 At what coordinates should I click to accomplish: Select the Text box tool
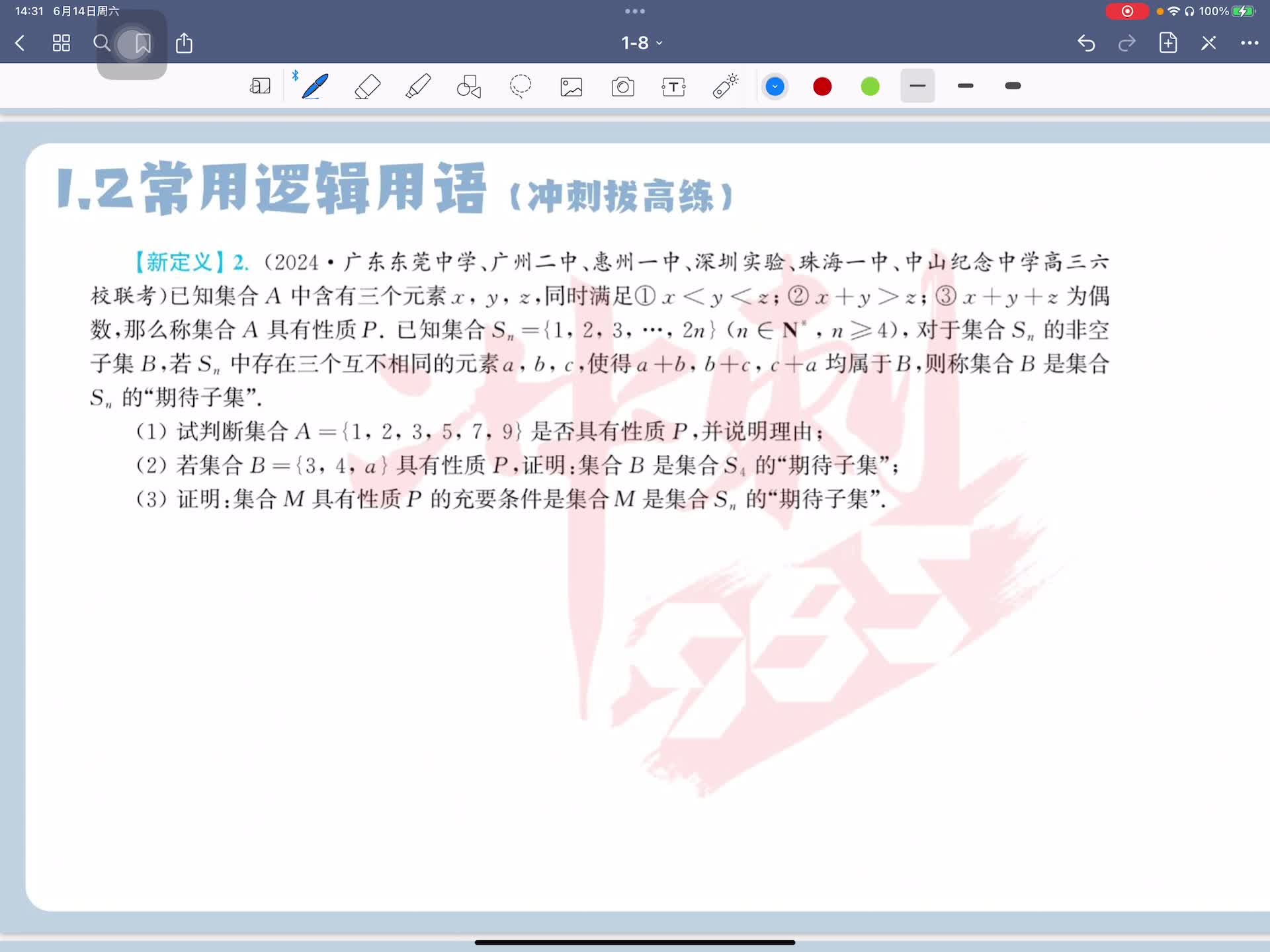673,87
